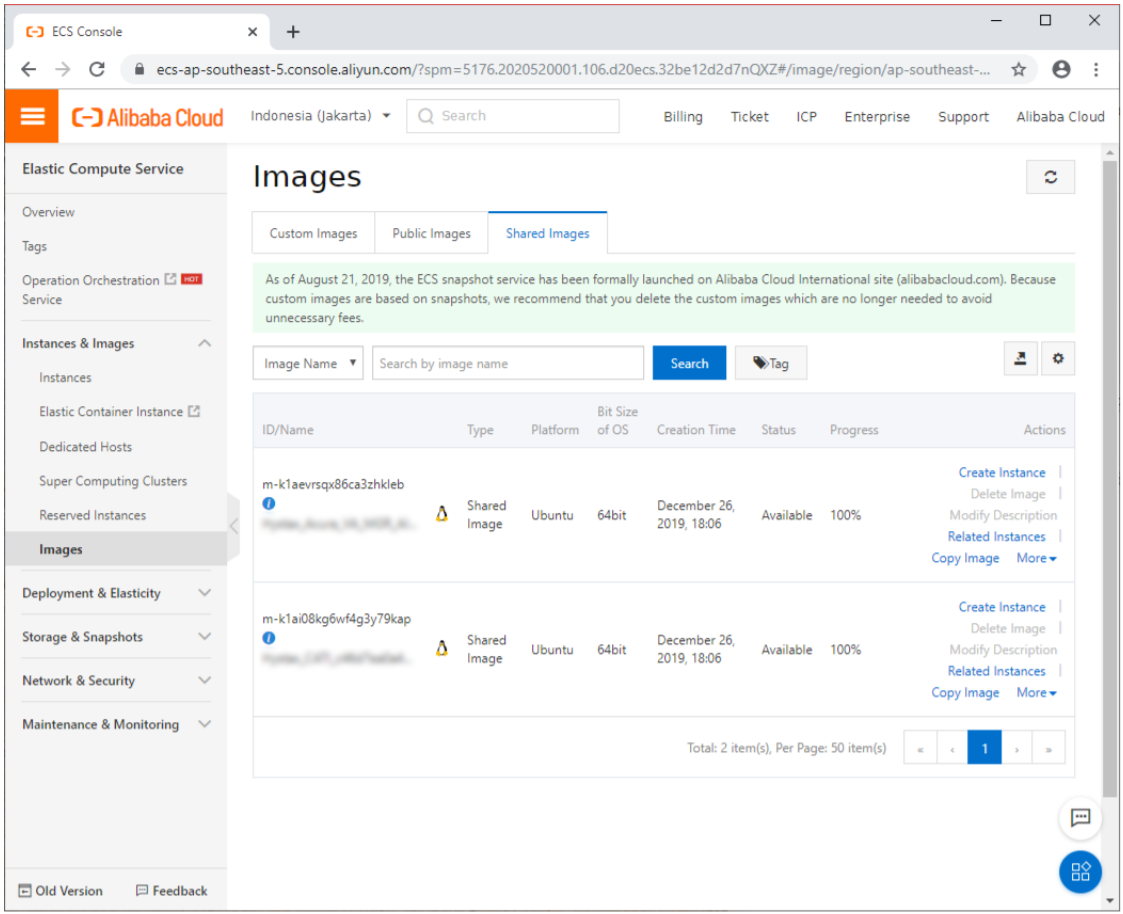Viewport: 1123px width, 914px height.
Task: Click info icon under first image ID
Action: pyautogui.click(x=269, y=503)
